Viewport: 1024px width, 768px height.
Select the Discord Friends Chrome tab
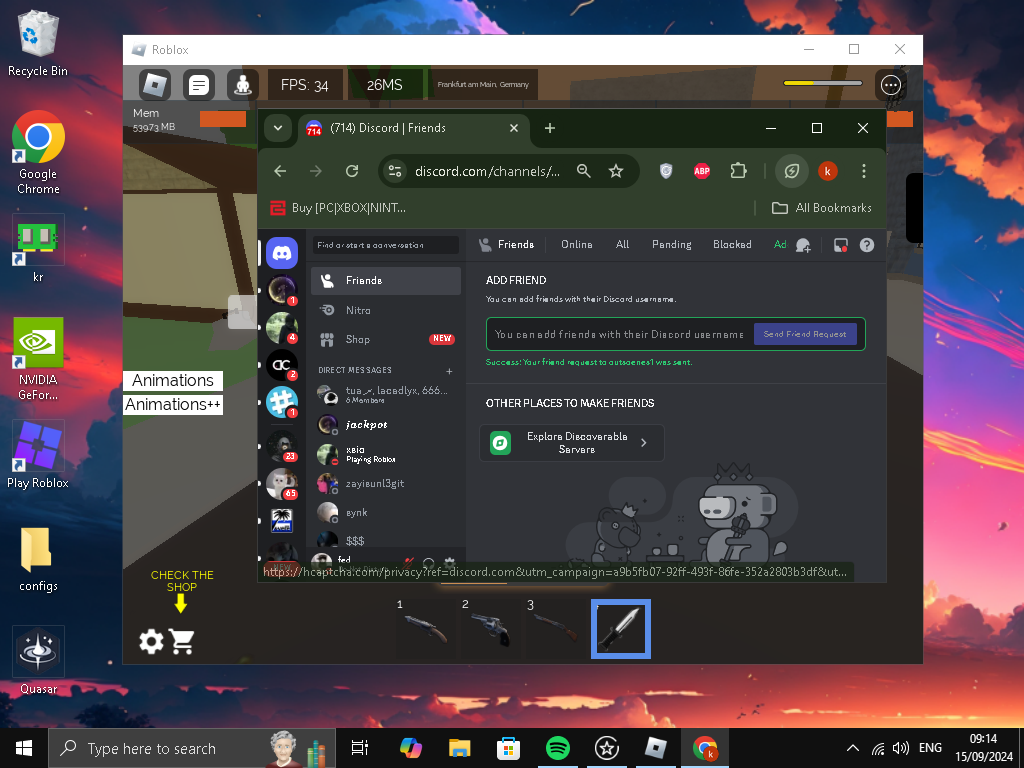click(x=413, y=128)
